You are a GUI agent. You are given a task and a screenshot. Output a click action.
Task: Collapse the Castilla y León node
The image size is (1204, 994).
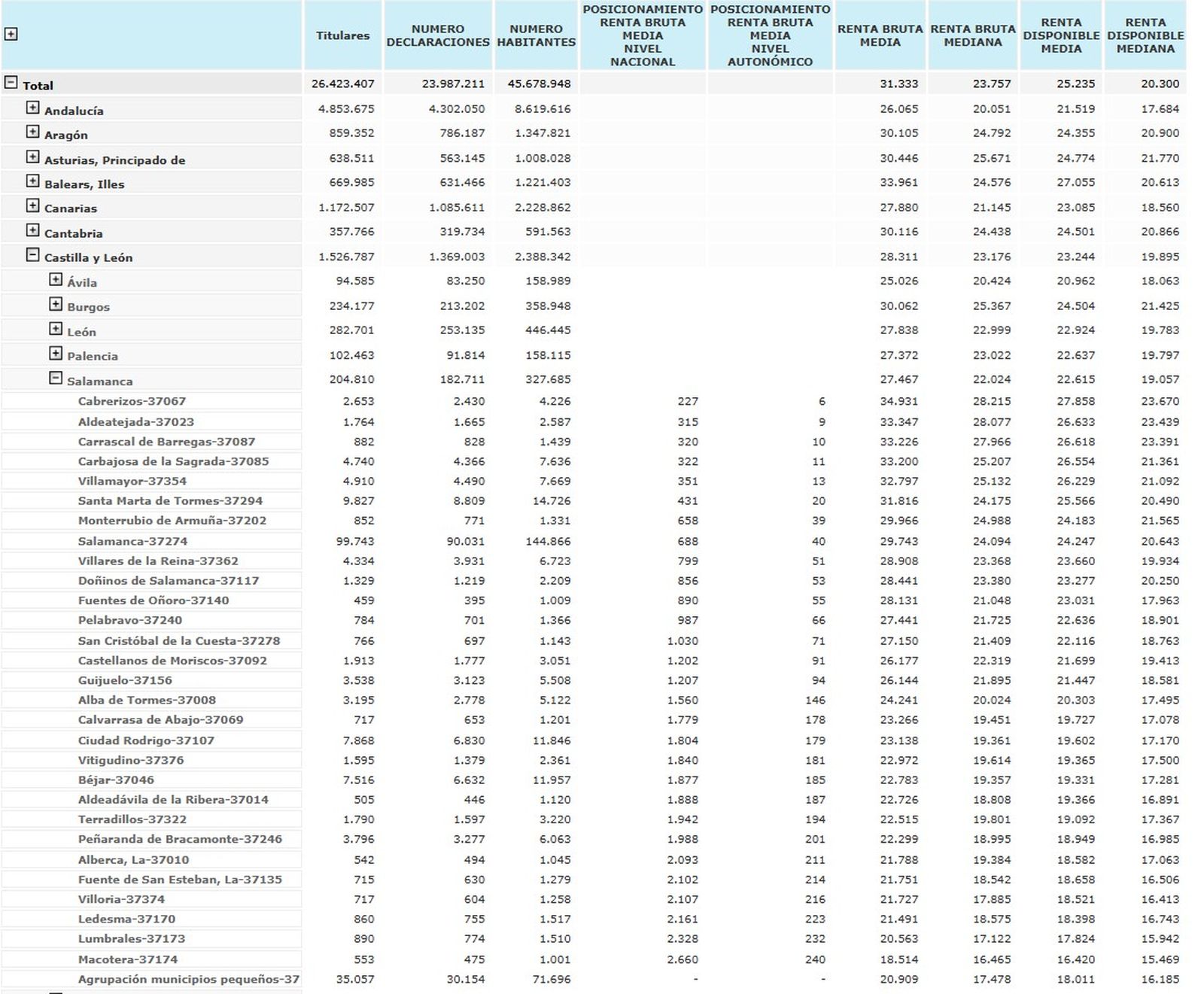[32, 255]
